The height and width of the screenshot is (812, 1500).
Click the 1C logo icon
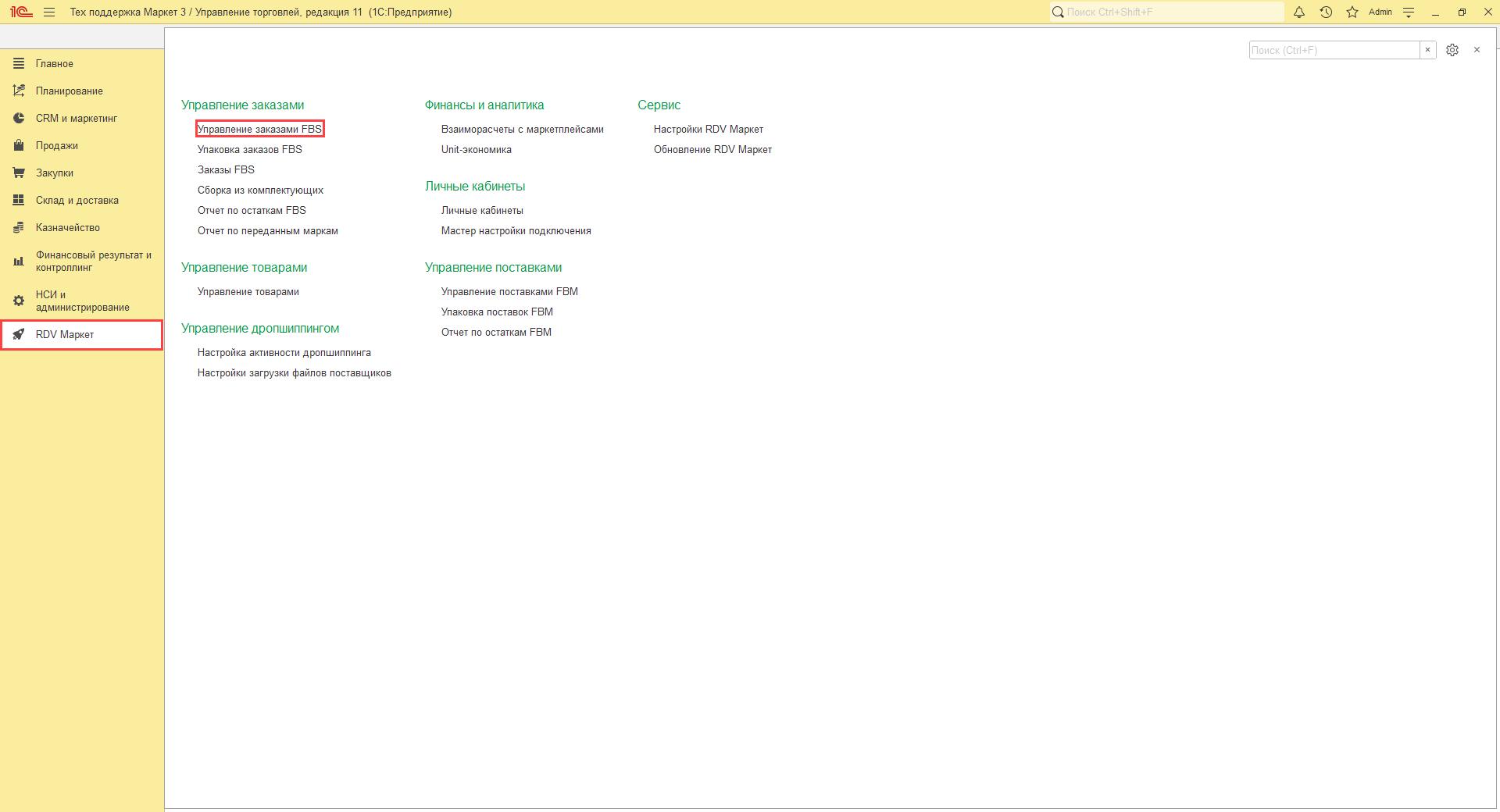pyautogui.click(x=21, y=12)
